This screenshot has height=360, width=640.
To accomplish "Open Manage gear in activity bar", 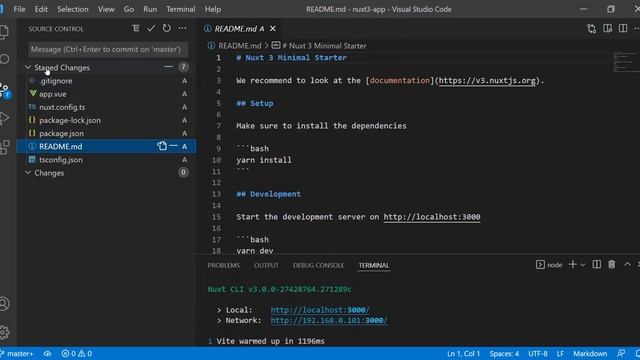I will (4, 332).
